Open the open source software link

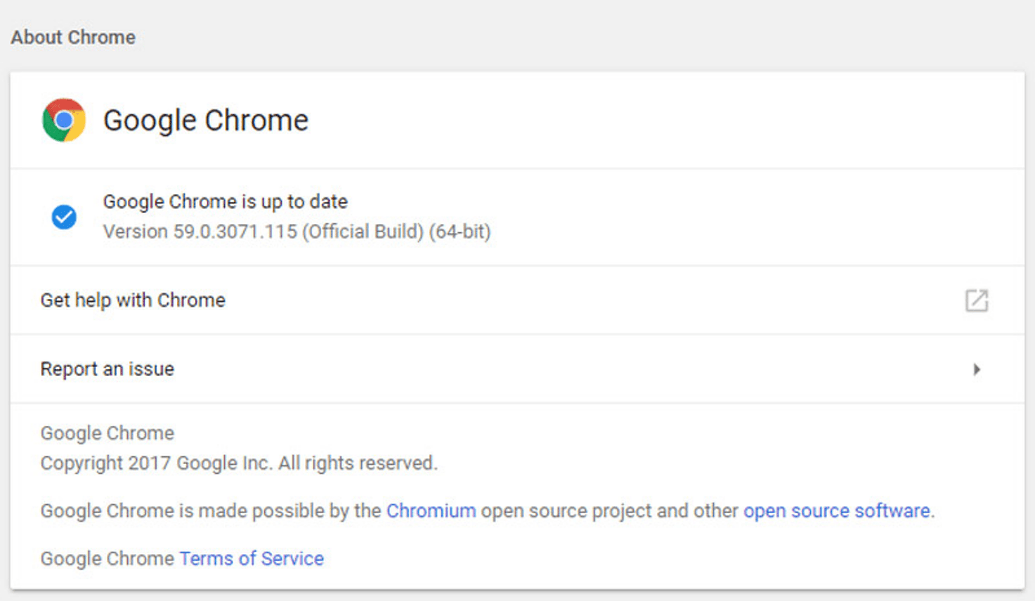[x=834, y=510]
